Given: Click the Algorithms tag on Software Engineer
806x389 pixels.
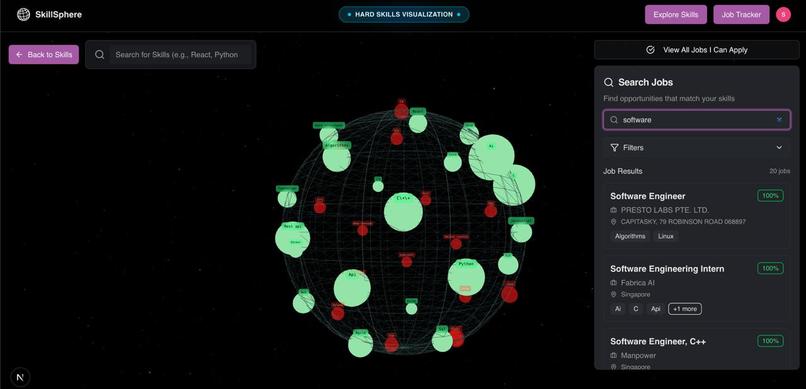Looking at the screenshot, I should (x=630, y=236).
